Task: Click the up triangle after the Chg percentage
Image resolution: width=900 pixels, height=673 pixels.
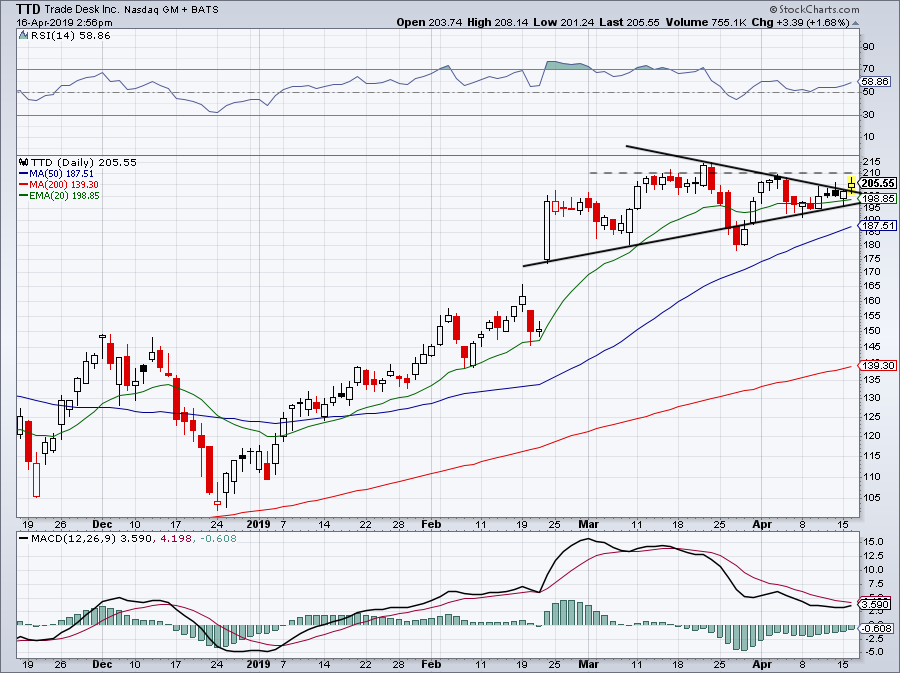Action: 856,23
